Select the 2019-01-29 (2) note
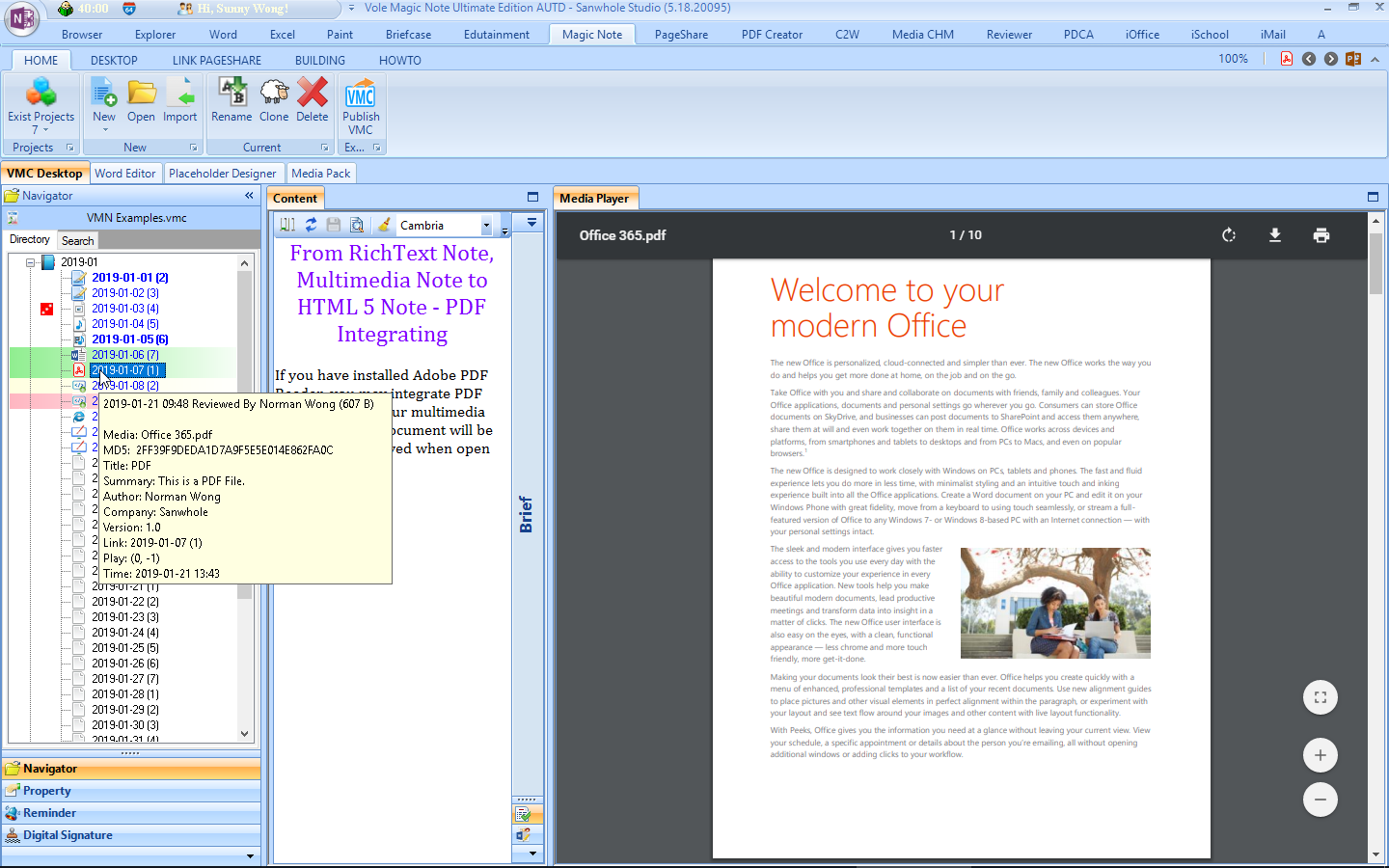Screen dimensions: 1389x868 pos(125,710)
